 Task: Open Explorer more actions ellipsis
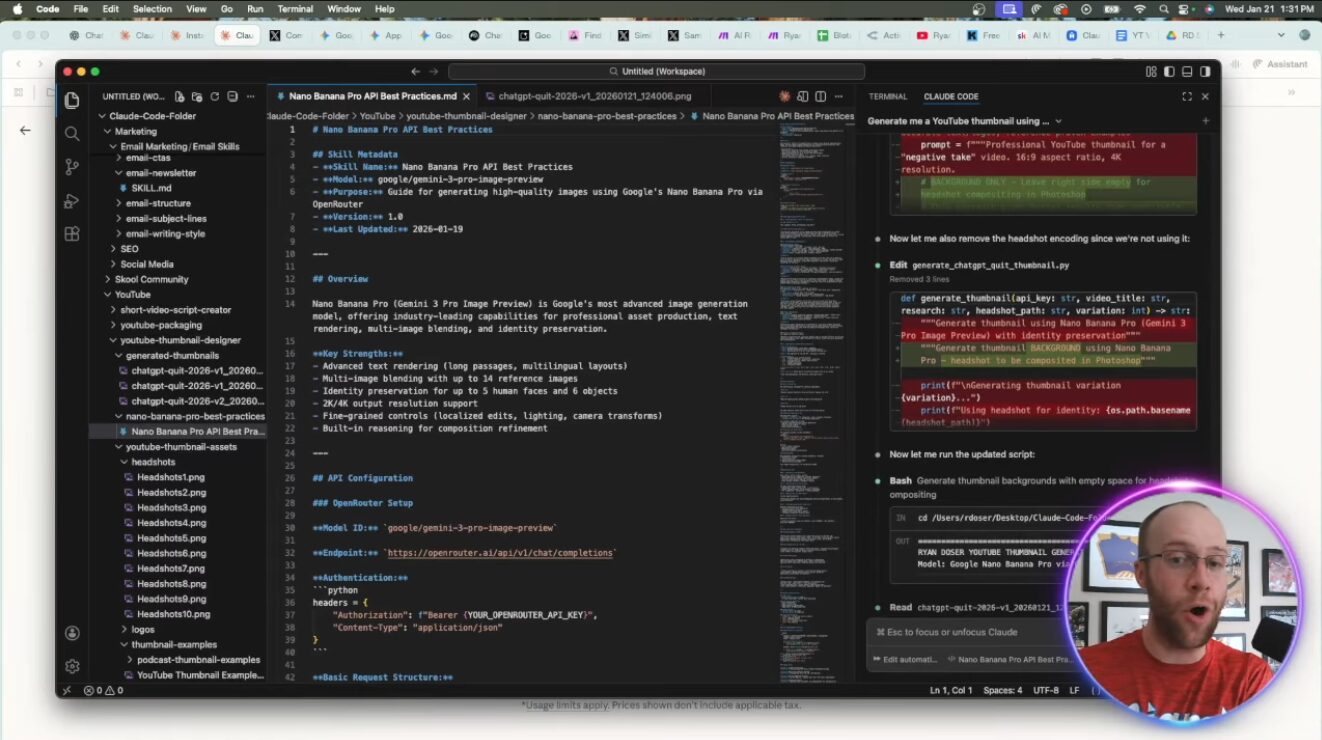251,97
